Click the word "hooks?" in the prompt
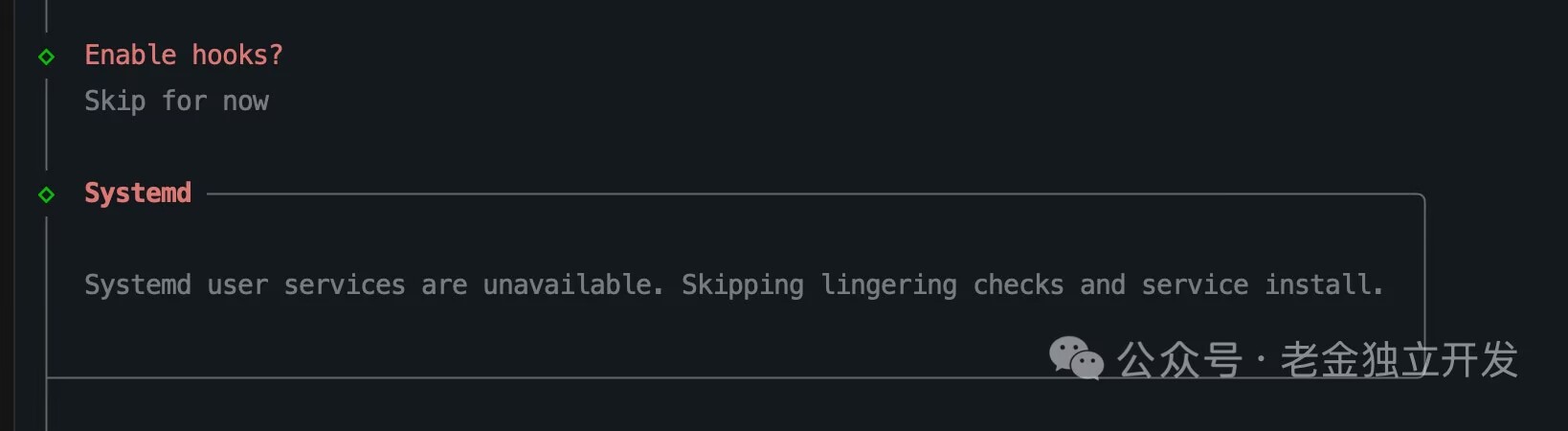Screen dimensions: 1568x431 coord(237,56)
